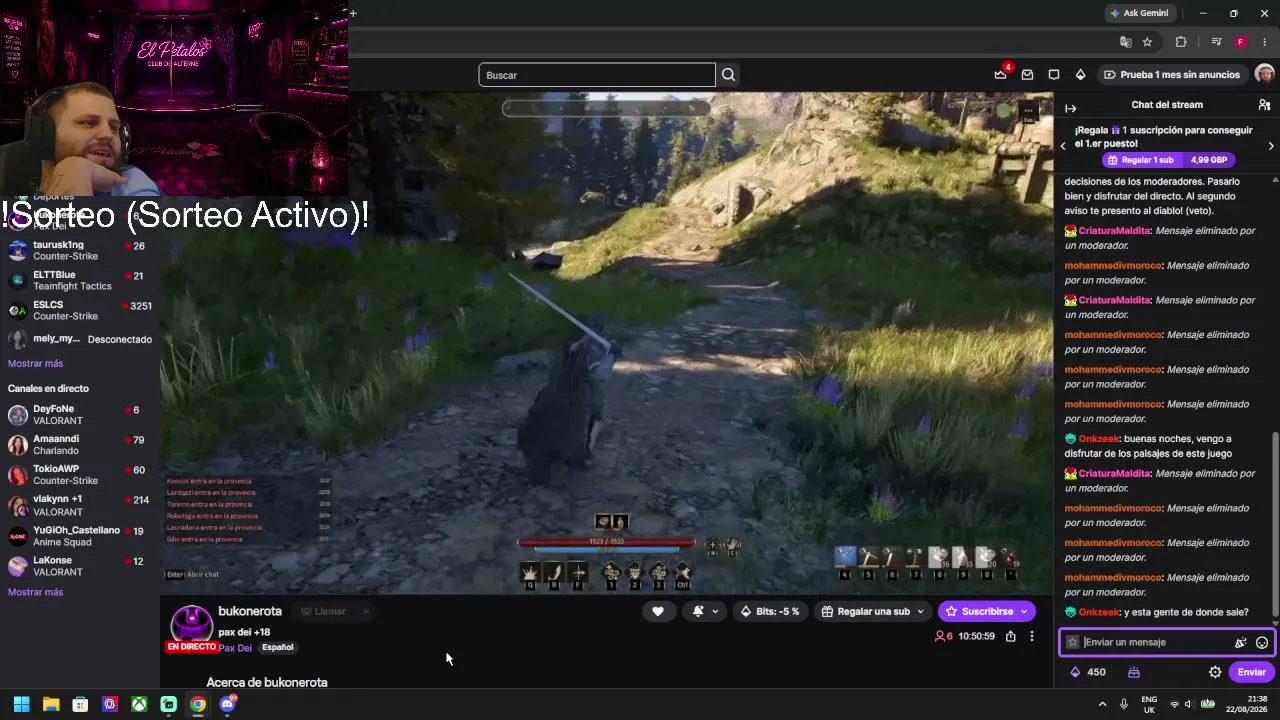
Task: Open live channel Amaanndi
Action: tap(80, 445)
